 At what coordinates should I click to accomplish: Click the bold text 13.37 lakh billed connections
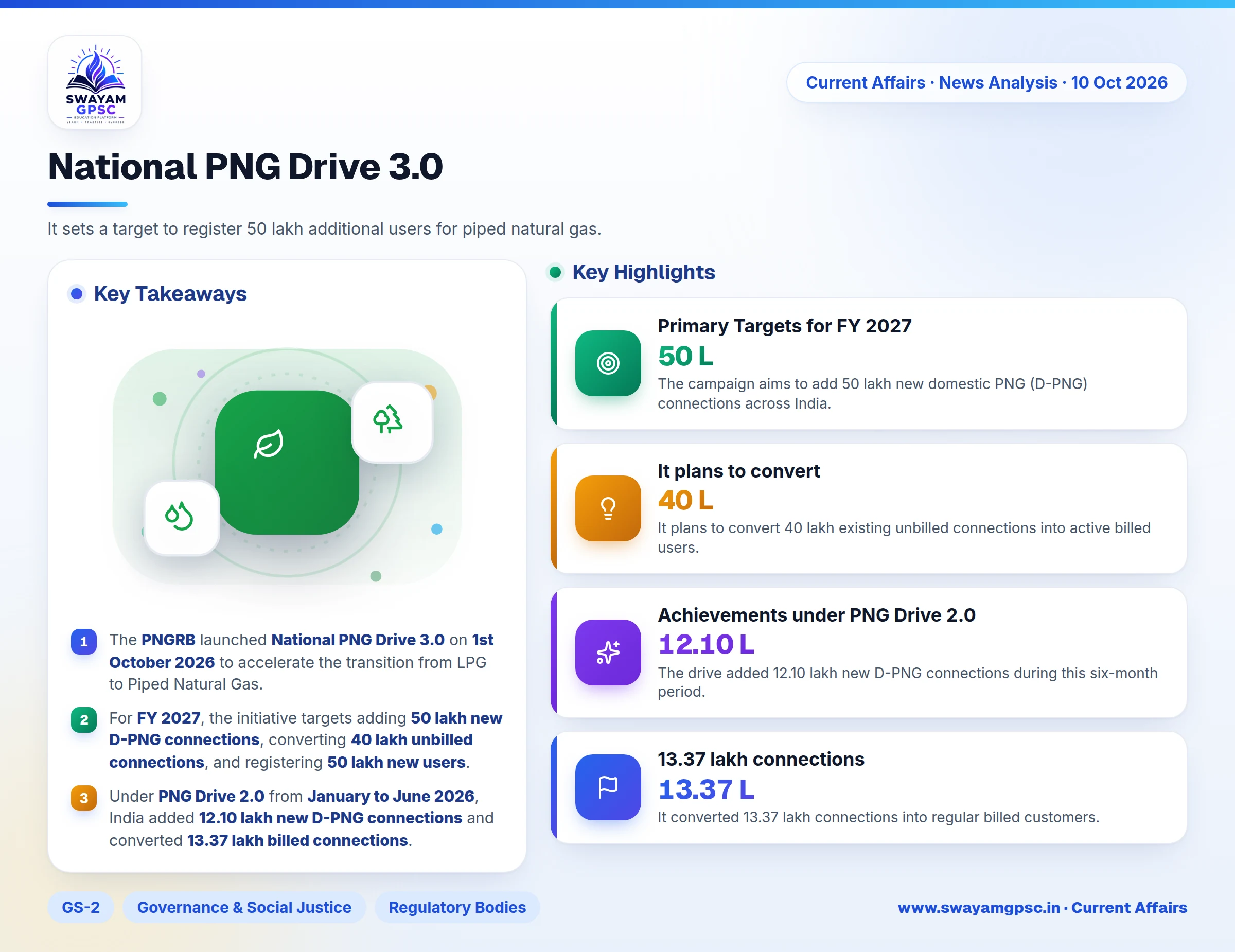pyautogui.click(x=297, y=841)
